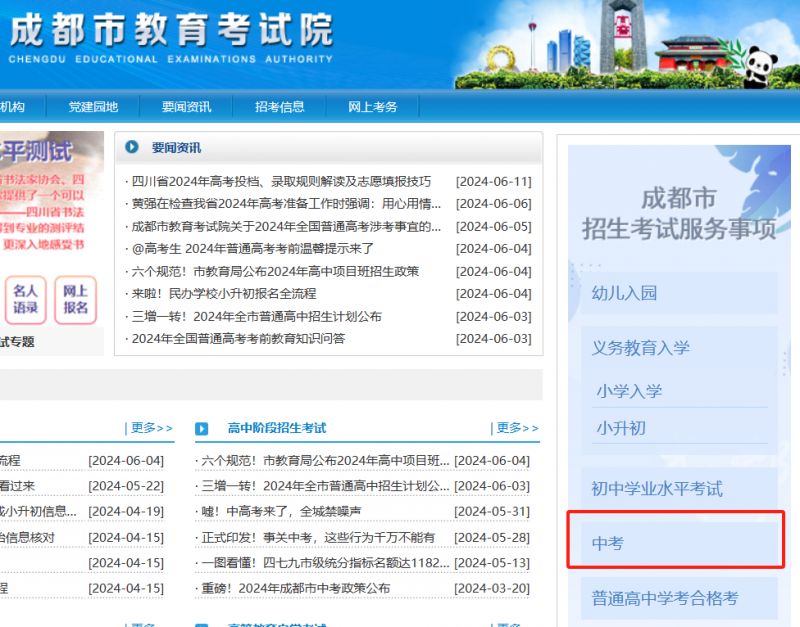This screenshot has height=627, width=800.
Task: Open 三增一转 article in 要闻资讯 list
Action: tap(257, 316)
